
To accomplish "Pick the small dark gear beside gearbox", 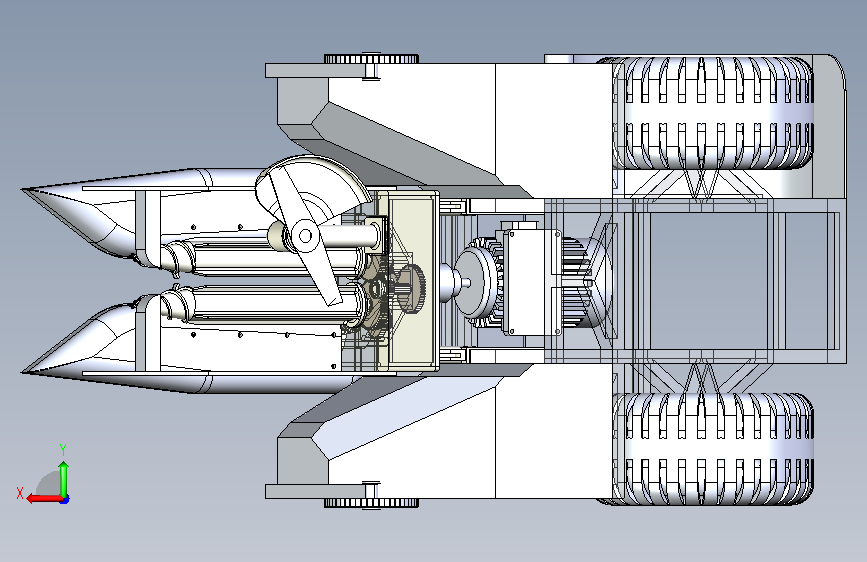I will [411, 288].
